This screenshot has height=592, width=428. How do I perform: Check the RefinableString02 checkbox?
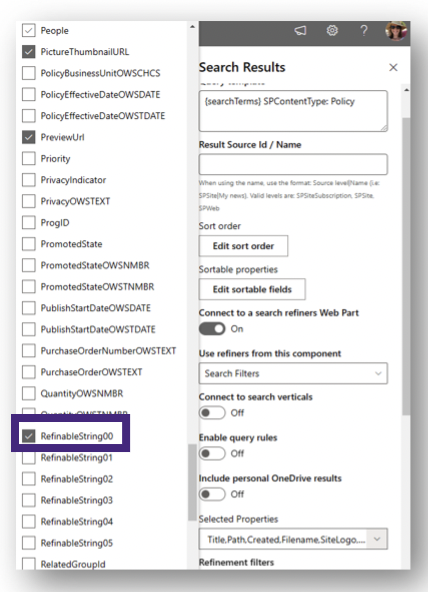point(29,479)
